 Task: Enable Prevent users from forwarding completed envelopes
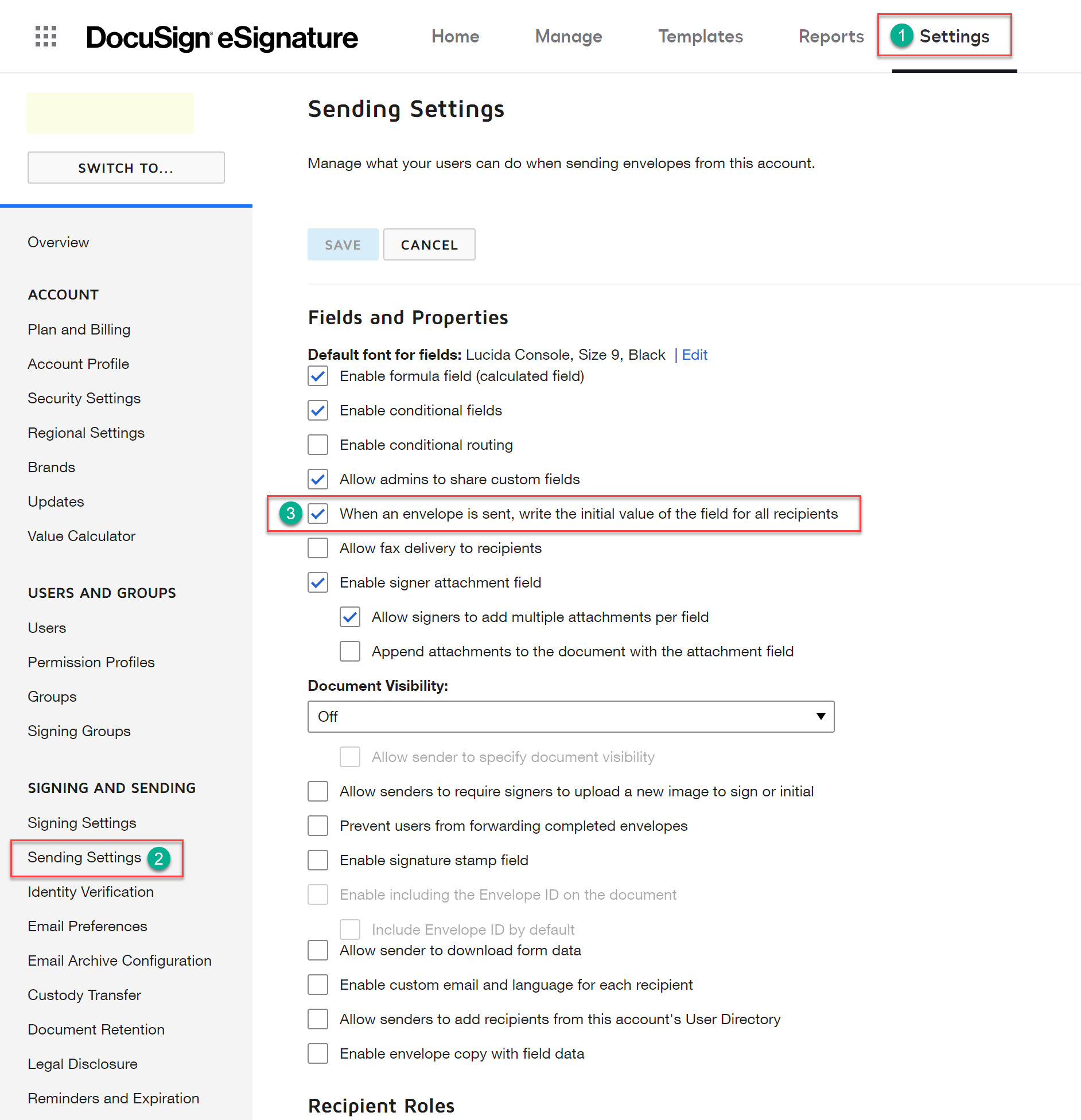pos(318,826)
